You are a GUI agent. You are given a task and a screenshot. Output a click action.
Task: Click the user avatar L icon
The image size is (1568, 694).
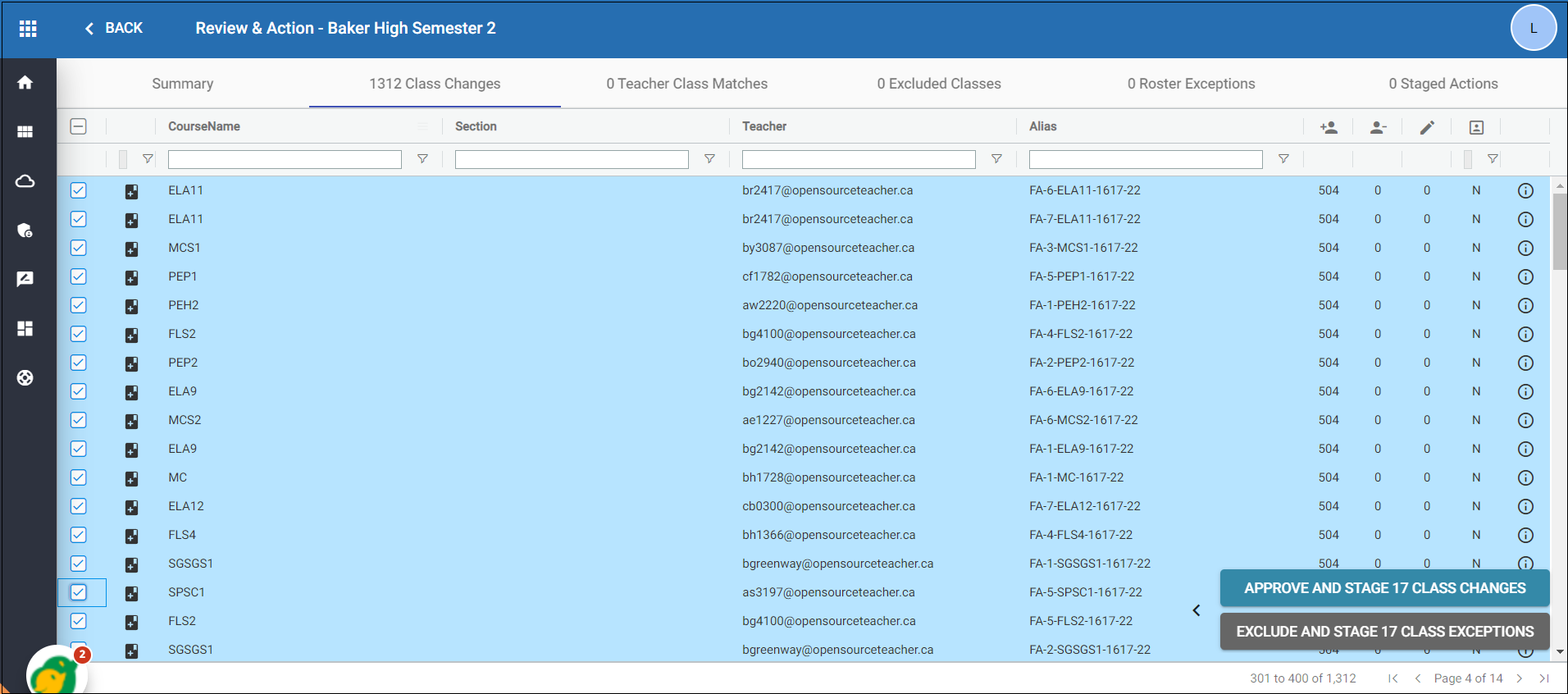pos(1533,28)
